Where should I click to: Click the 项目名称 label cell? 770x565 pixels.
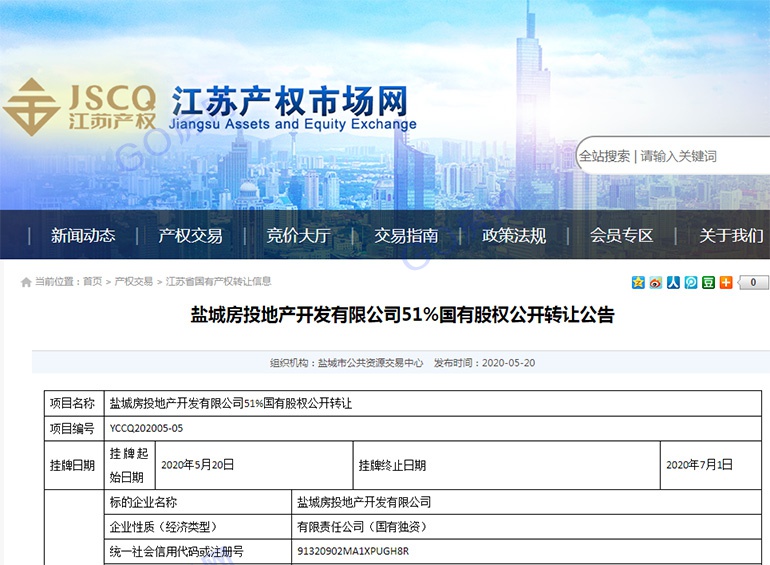click(74, 404)
